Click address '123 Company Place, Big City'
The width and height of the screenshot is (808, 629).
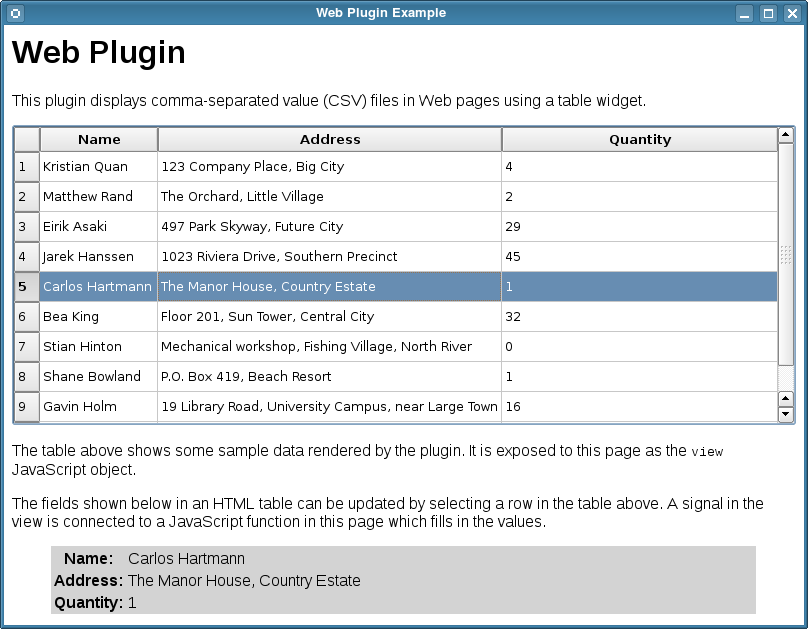(x=330, y=166)
